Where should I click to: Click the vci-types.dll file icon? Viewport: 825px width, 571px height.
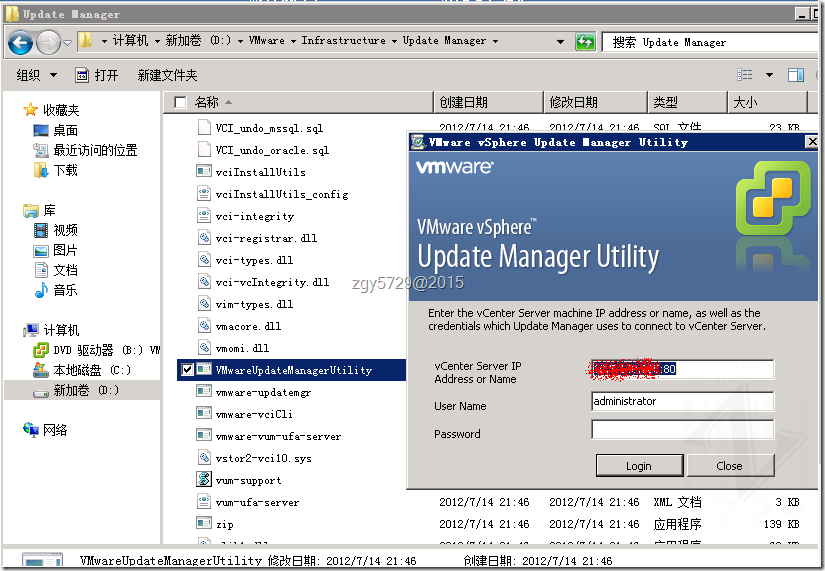pyautogui.click(x=204, y=260)
